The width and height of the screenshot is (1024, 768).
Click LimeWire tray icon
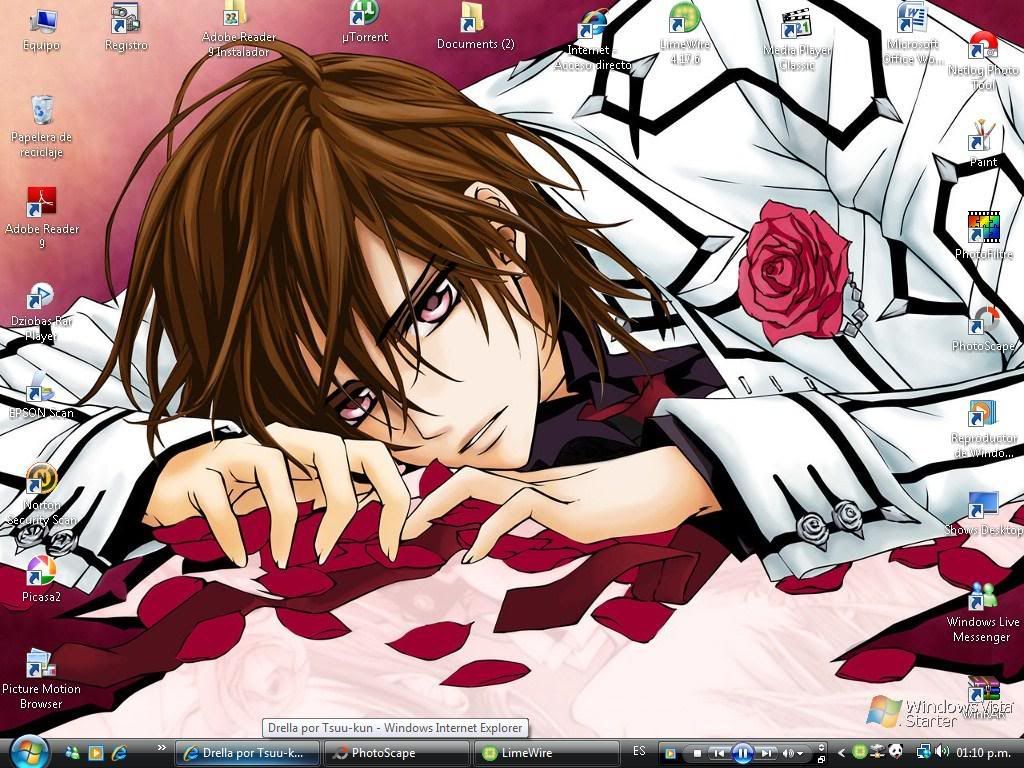tap(859, 752)
